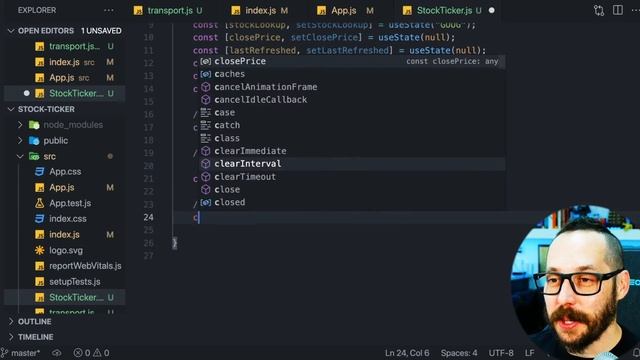This screenshot has width=640, height=360.
Task: Click line number 24 in gutter
Action: 149,218
